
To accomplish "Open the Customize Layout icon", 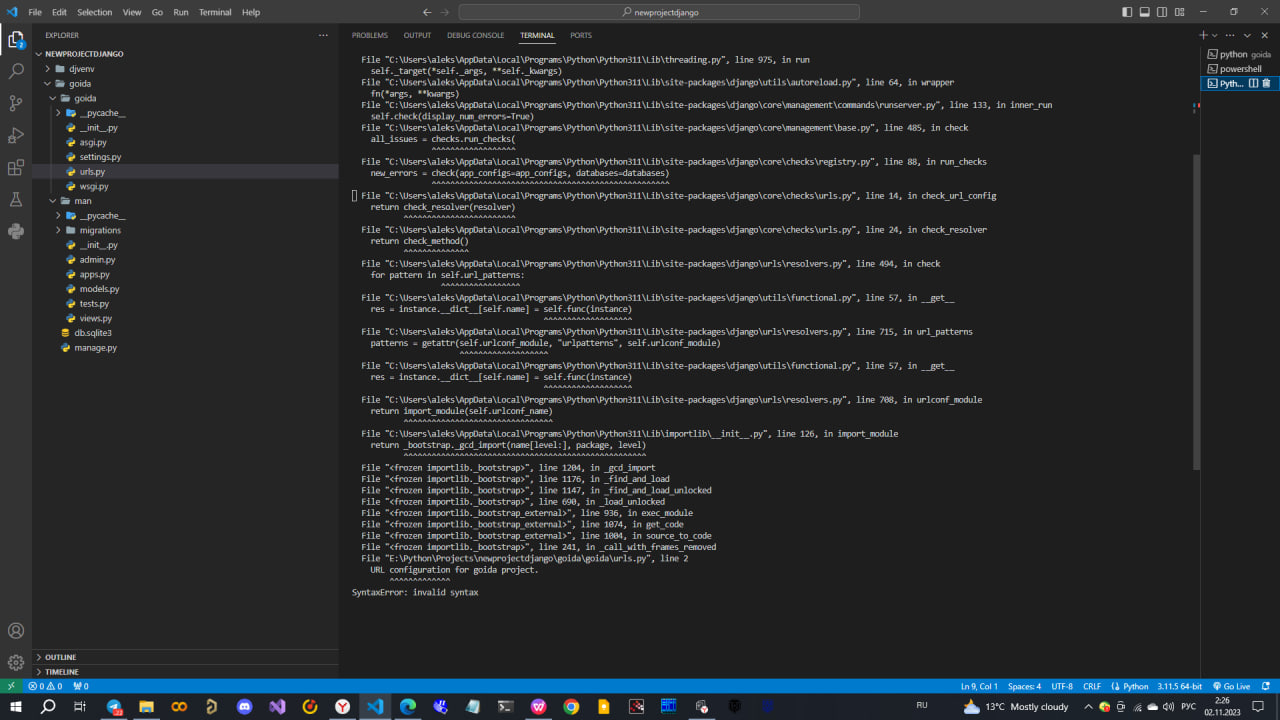I will pos(1181,12).
